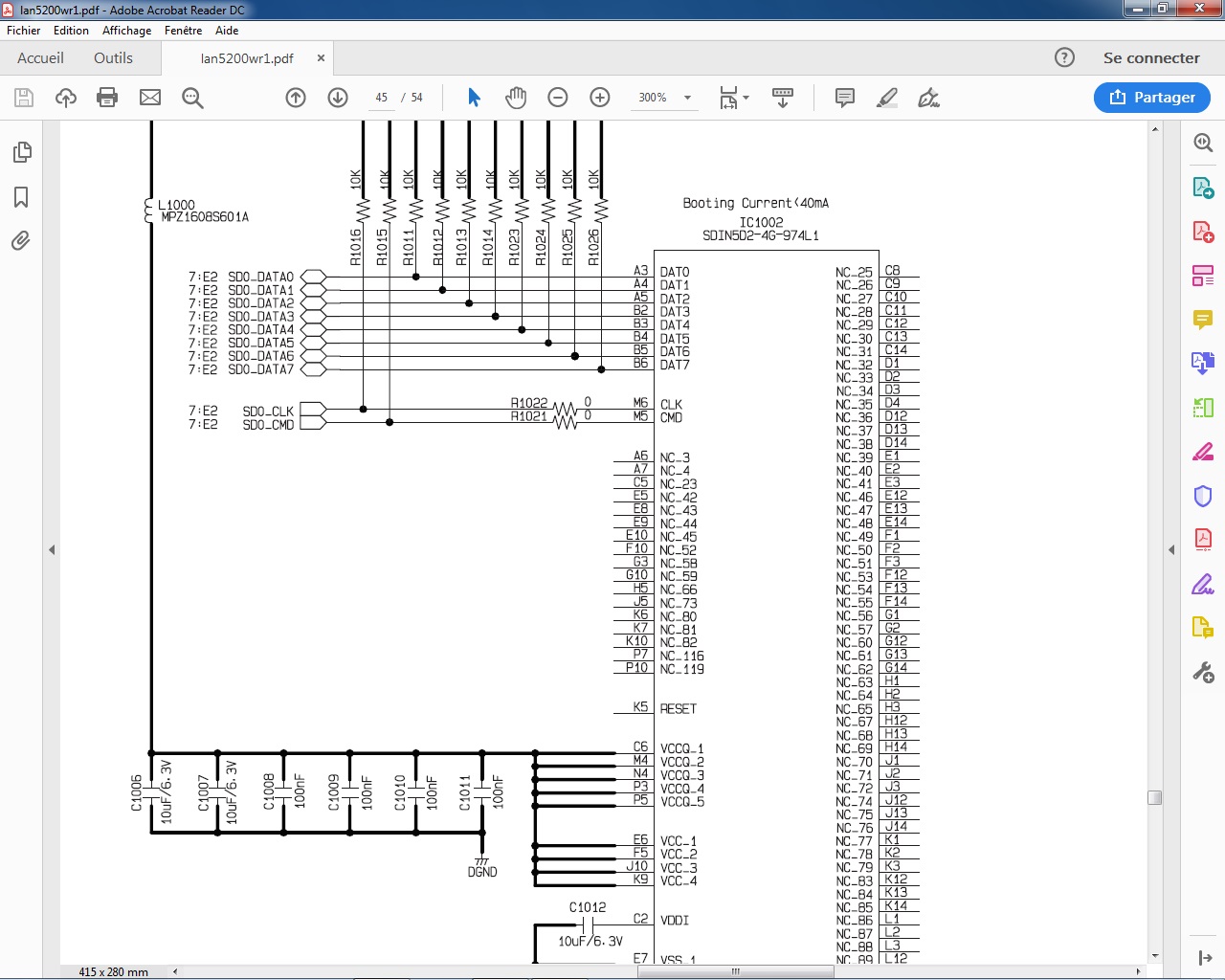
Task: Open the Comment tool in right pane
Action: [x=1203, y=320]
